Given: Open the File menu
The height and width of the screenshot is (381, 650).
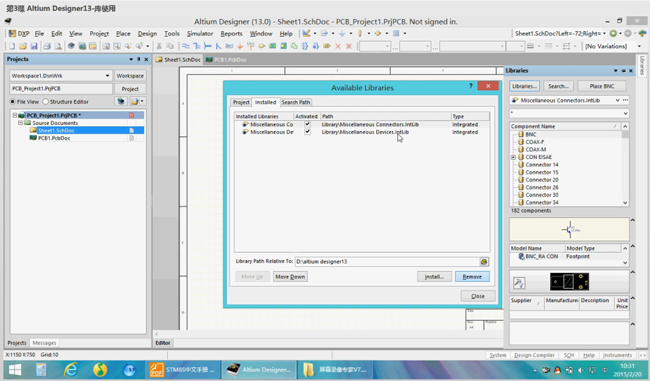Looking at the screenshot, I should coord(39,34).
